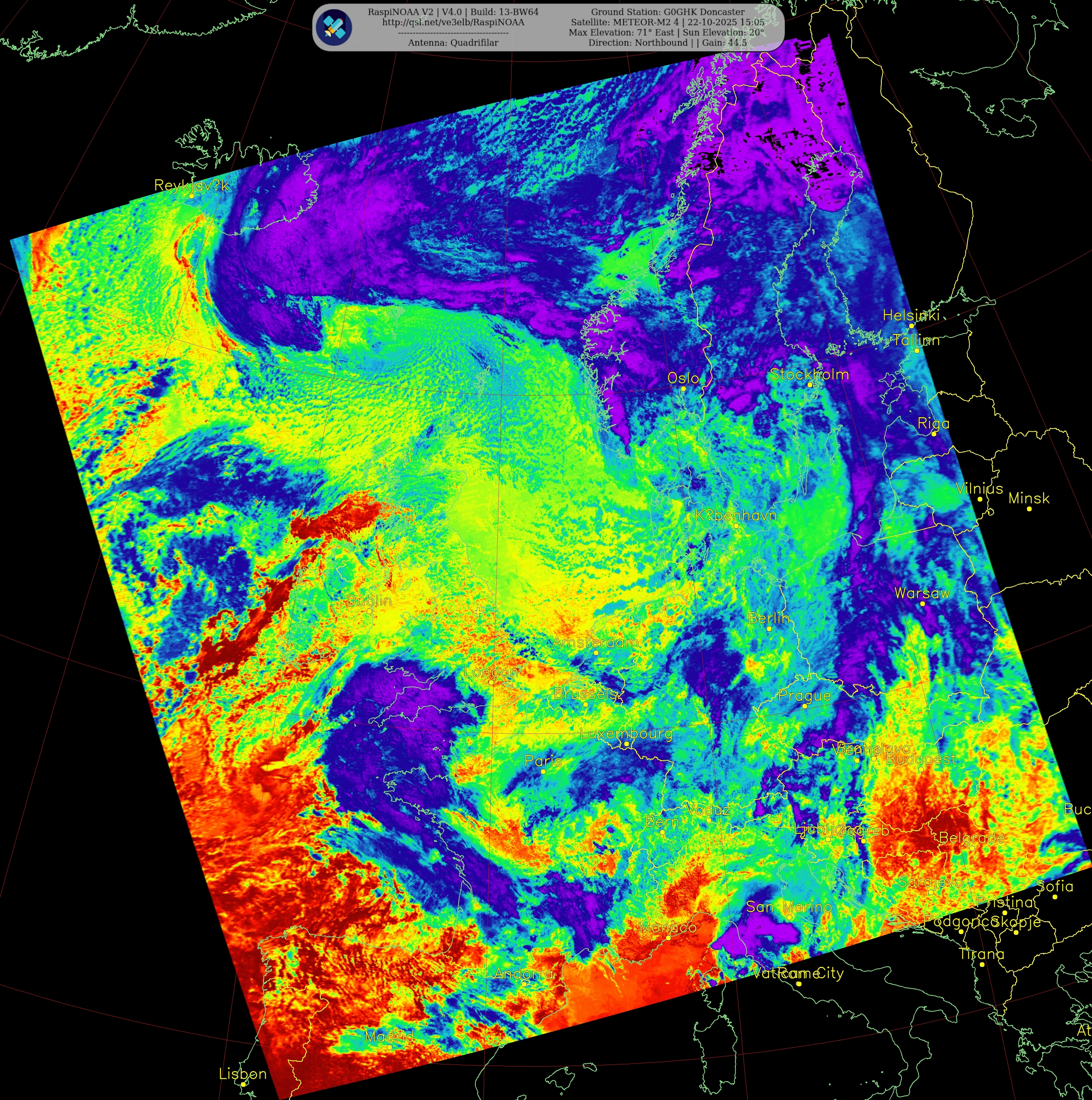Click the Amsterdam city label

pyautogui.click(x=595, y=642)
